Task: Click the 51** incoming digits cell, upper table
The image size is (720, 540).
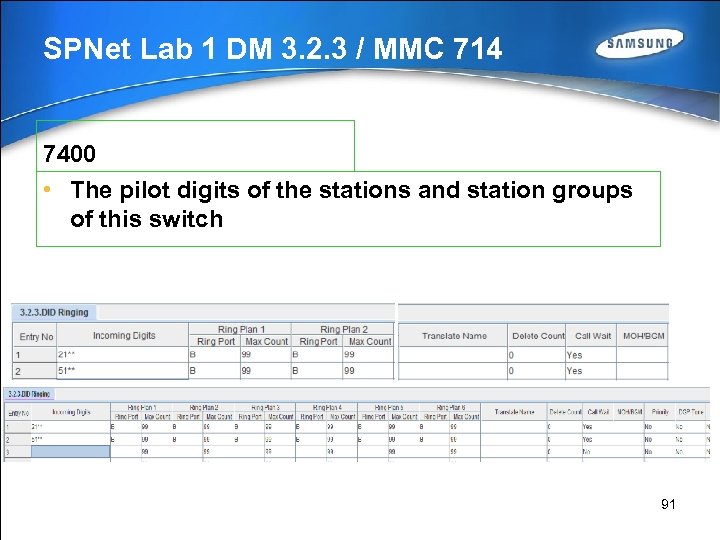Action: tap(123, 371)
